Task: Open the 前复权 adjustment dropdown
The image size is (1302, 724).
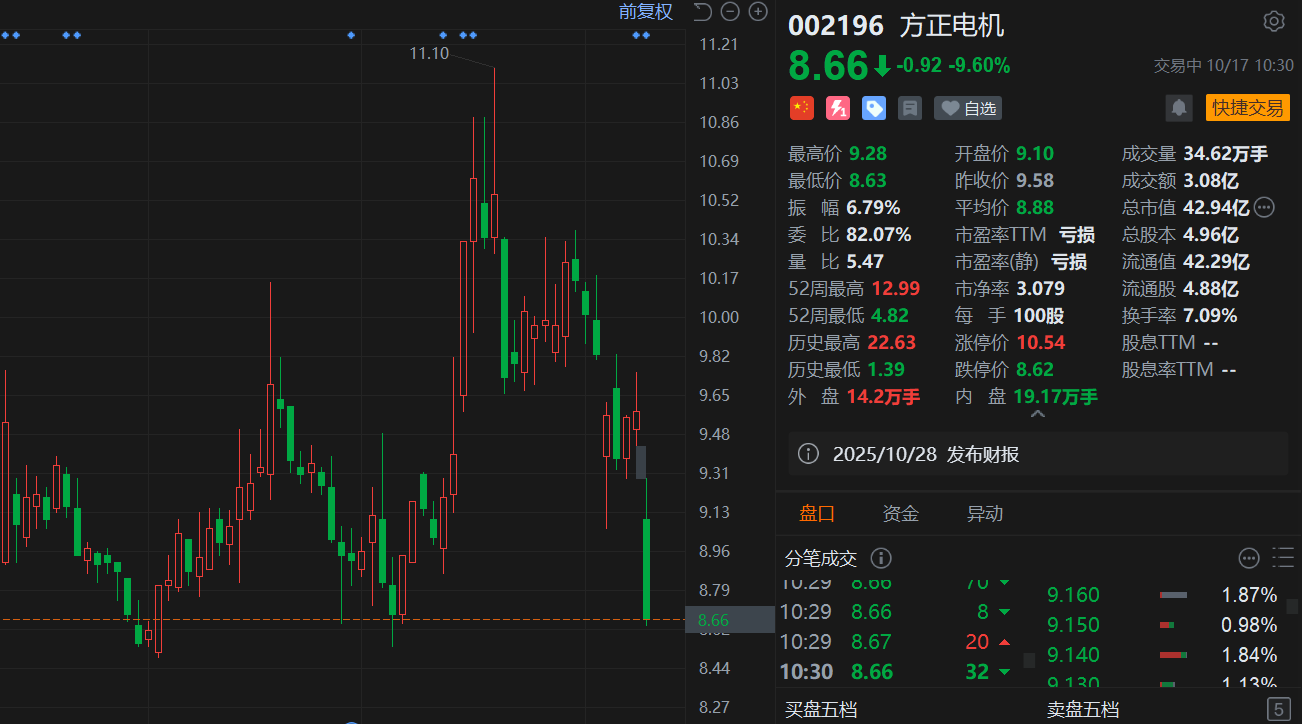Action: coord(645,12)
